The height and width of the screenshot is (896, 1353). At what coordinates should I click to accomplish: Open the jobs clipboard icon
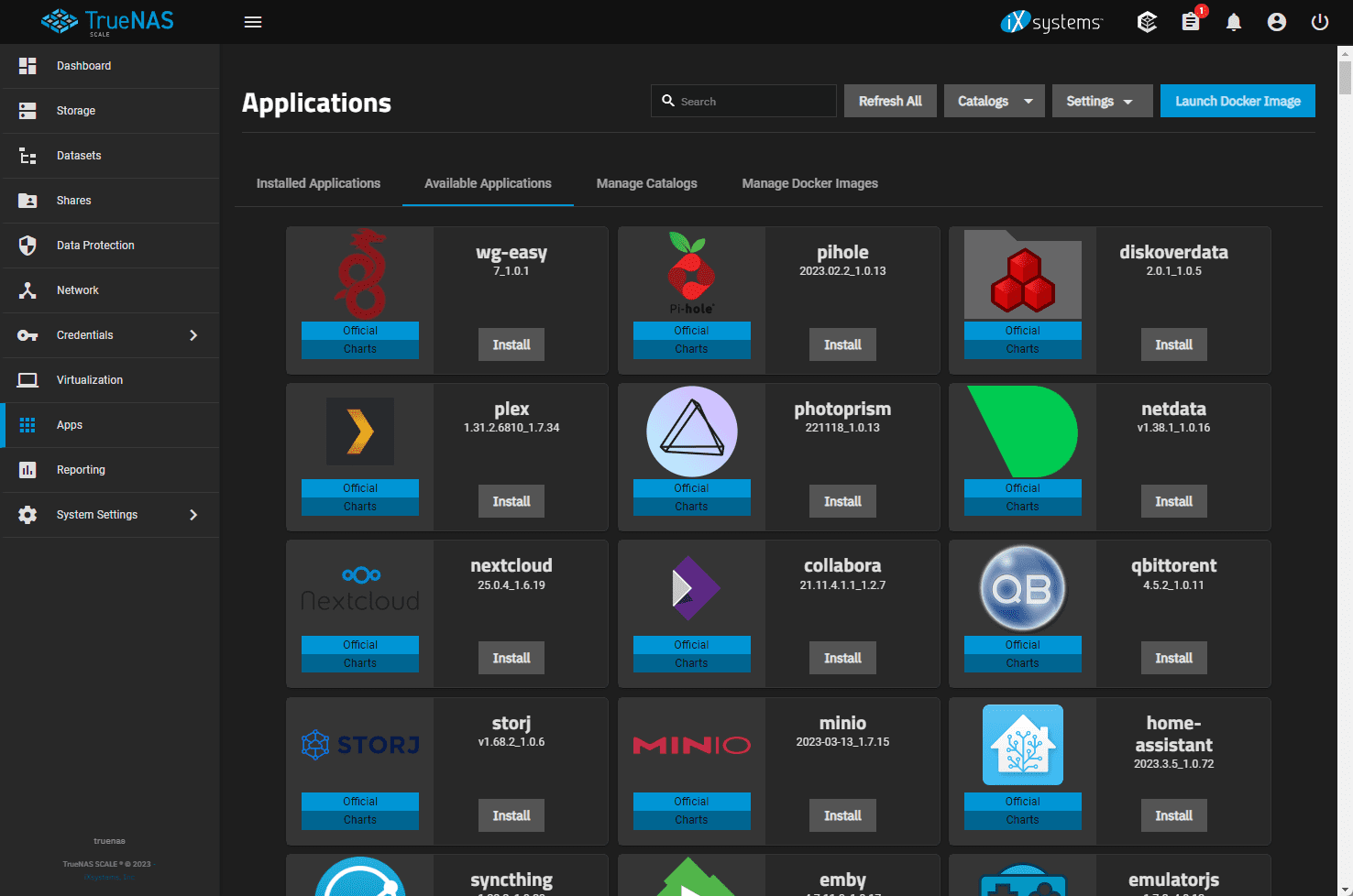tap(1191, 22)
